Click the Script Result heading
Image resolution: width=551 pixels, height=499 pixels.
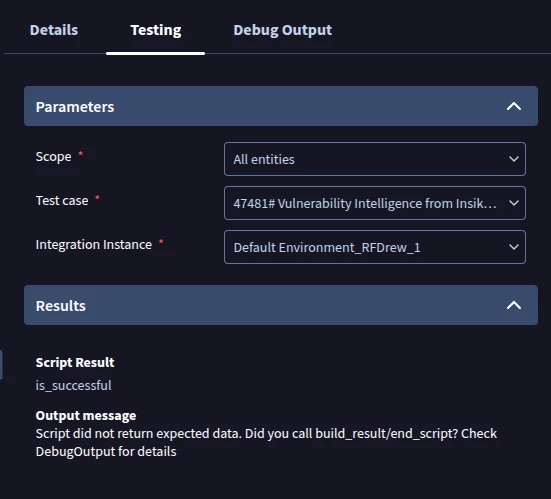(x=75, y=363)
